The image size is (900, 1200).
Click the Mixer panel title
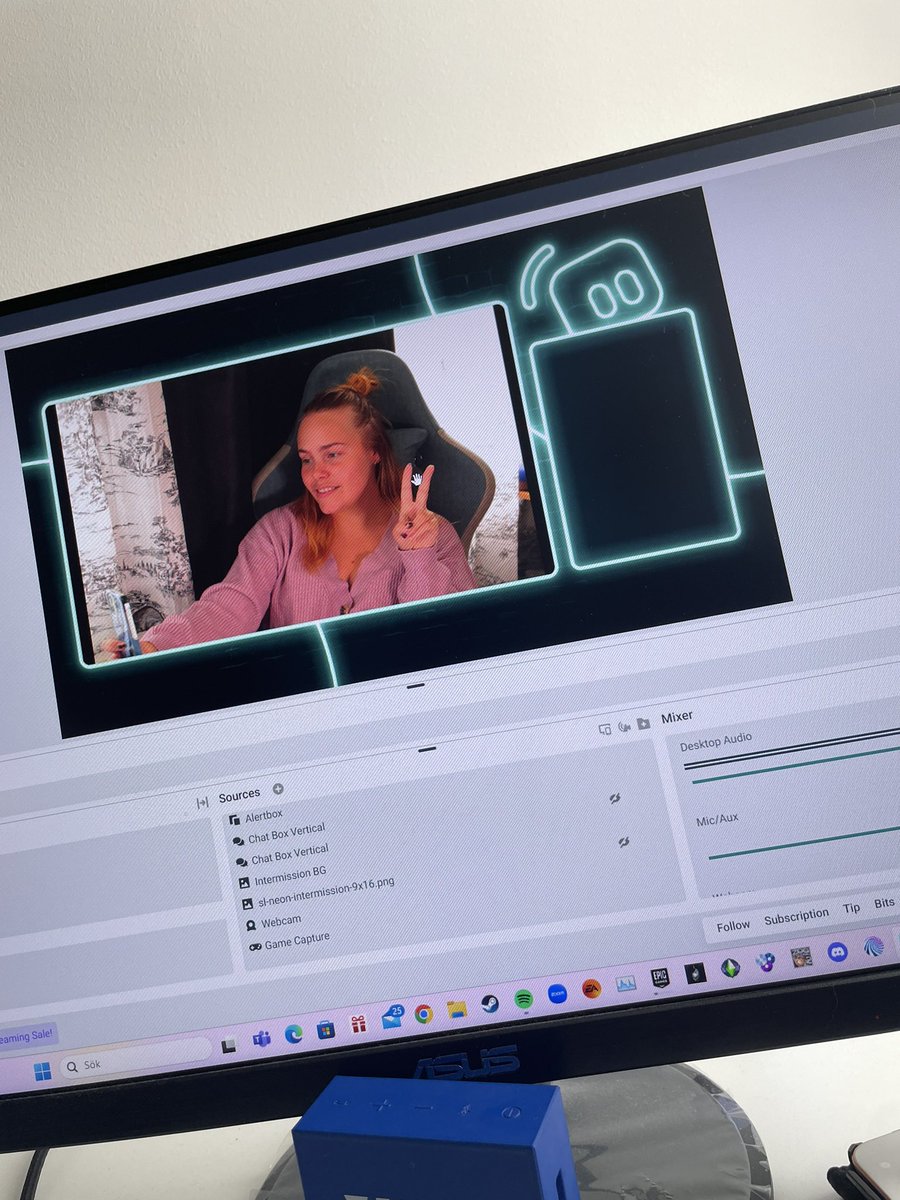point(676,718)
